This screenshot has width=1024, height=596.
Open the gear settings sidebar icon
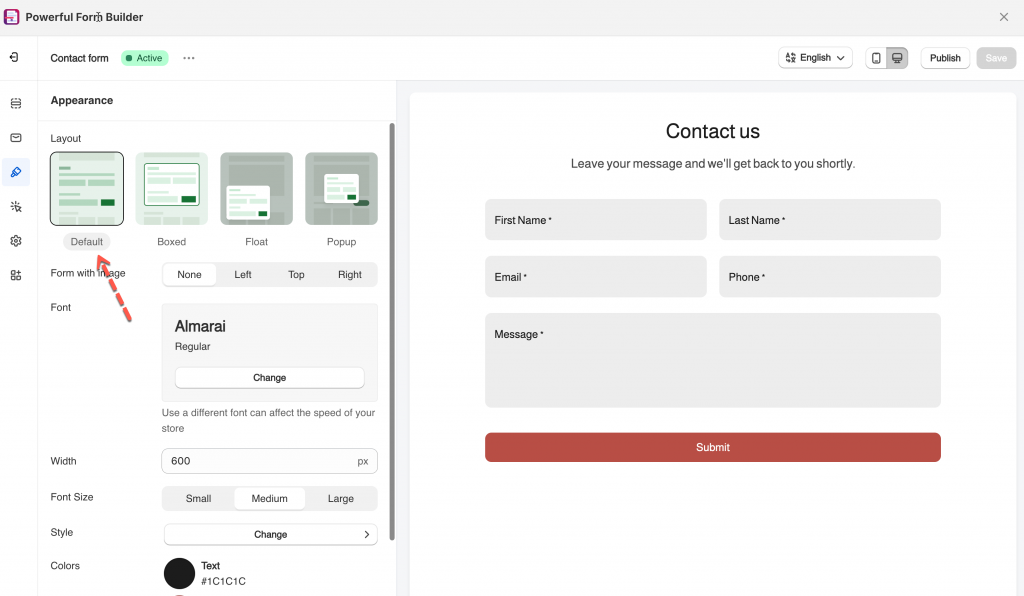click(16, 241)
